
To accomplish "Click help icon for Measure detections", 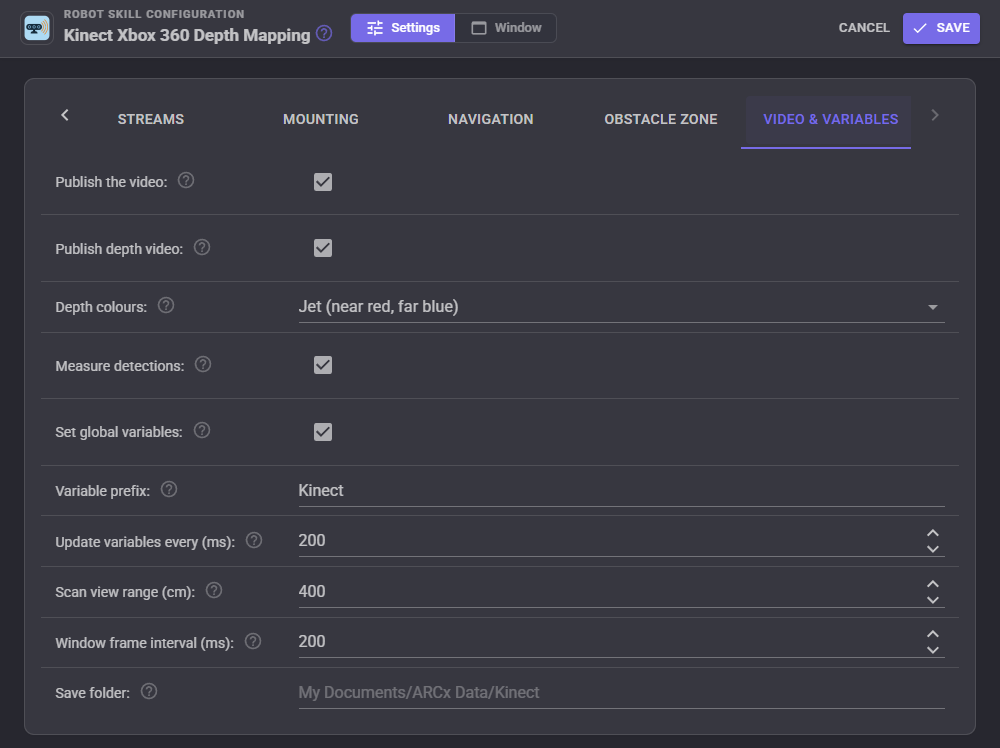I will click(203, 364).
